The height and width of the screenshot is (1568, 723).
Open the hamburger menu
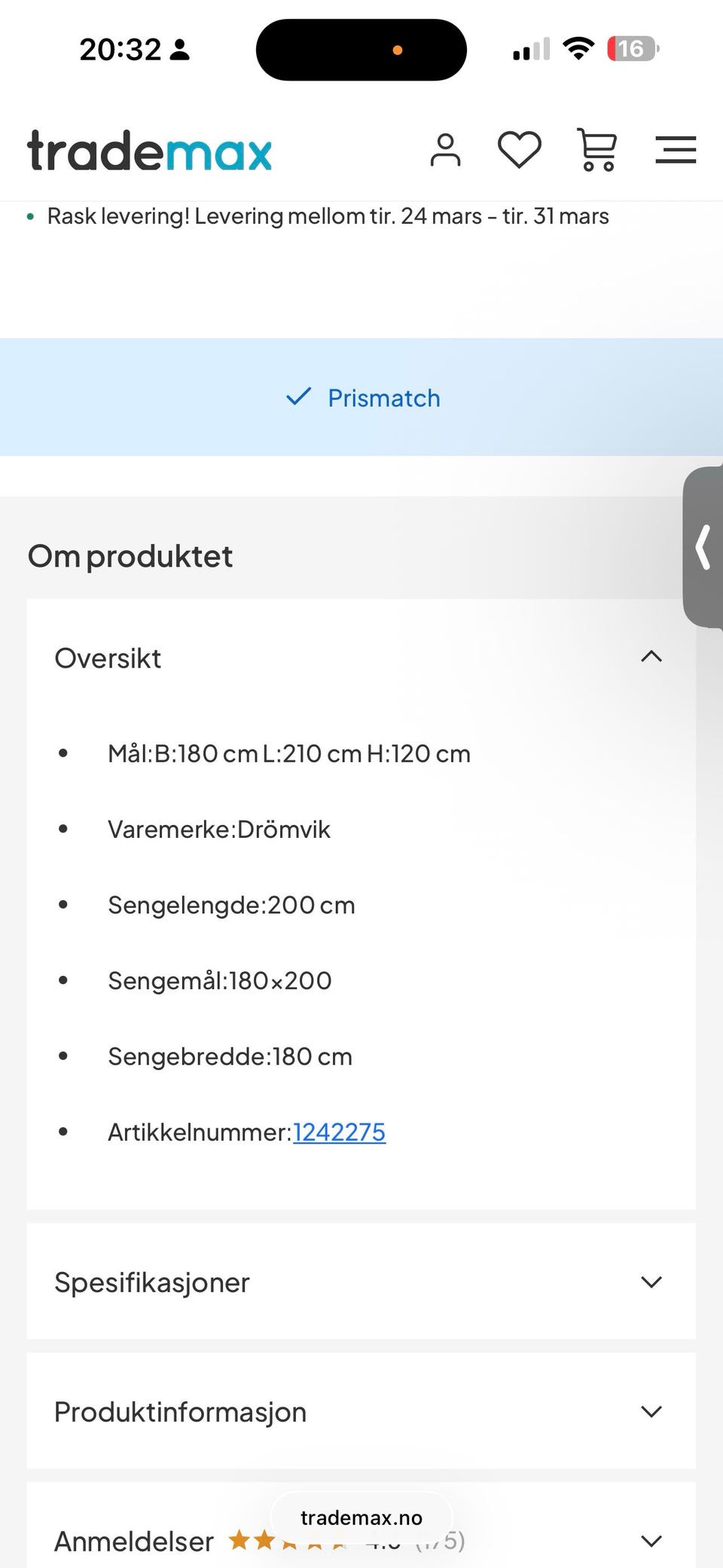point(676,150)
